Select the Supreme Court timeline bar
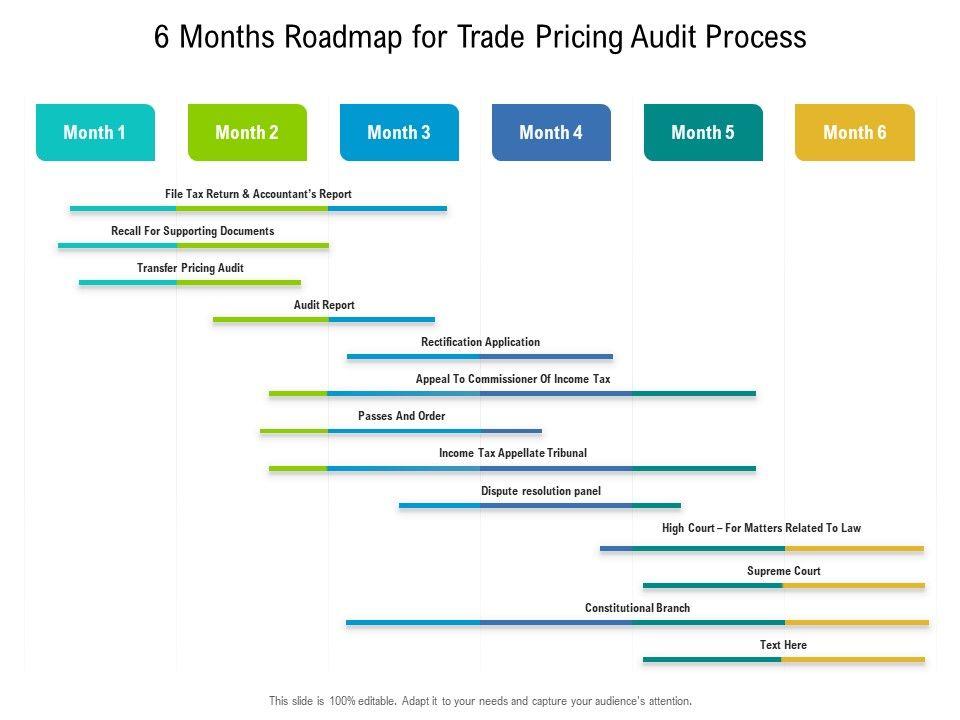Viewport: 960px width, 720px height. point(784,585)
